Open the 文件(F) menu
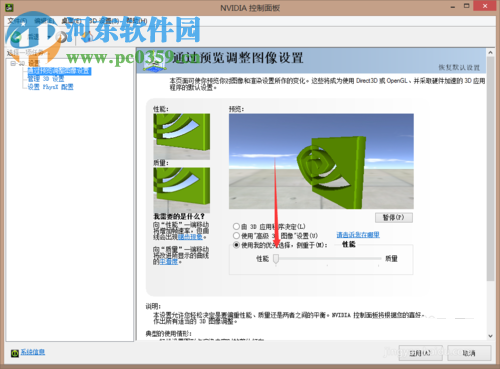 coord(17,21)
